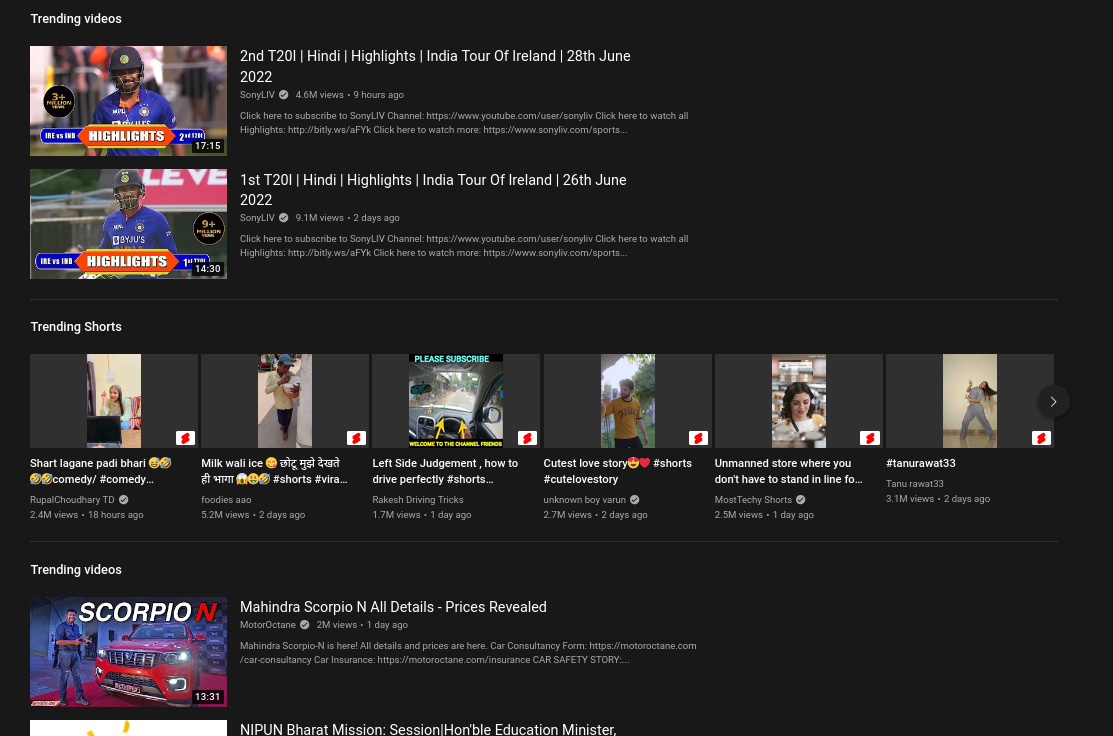Image resolution: width=1113 pixels, height=736 pixels.
Task: Click the Shorts badge on Unmanned store thumbnail
Action: pyautogui.click(x=869, y=438)
